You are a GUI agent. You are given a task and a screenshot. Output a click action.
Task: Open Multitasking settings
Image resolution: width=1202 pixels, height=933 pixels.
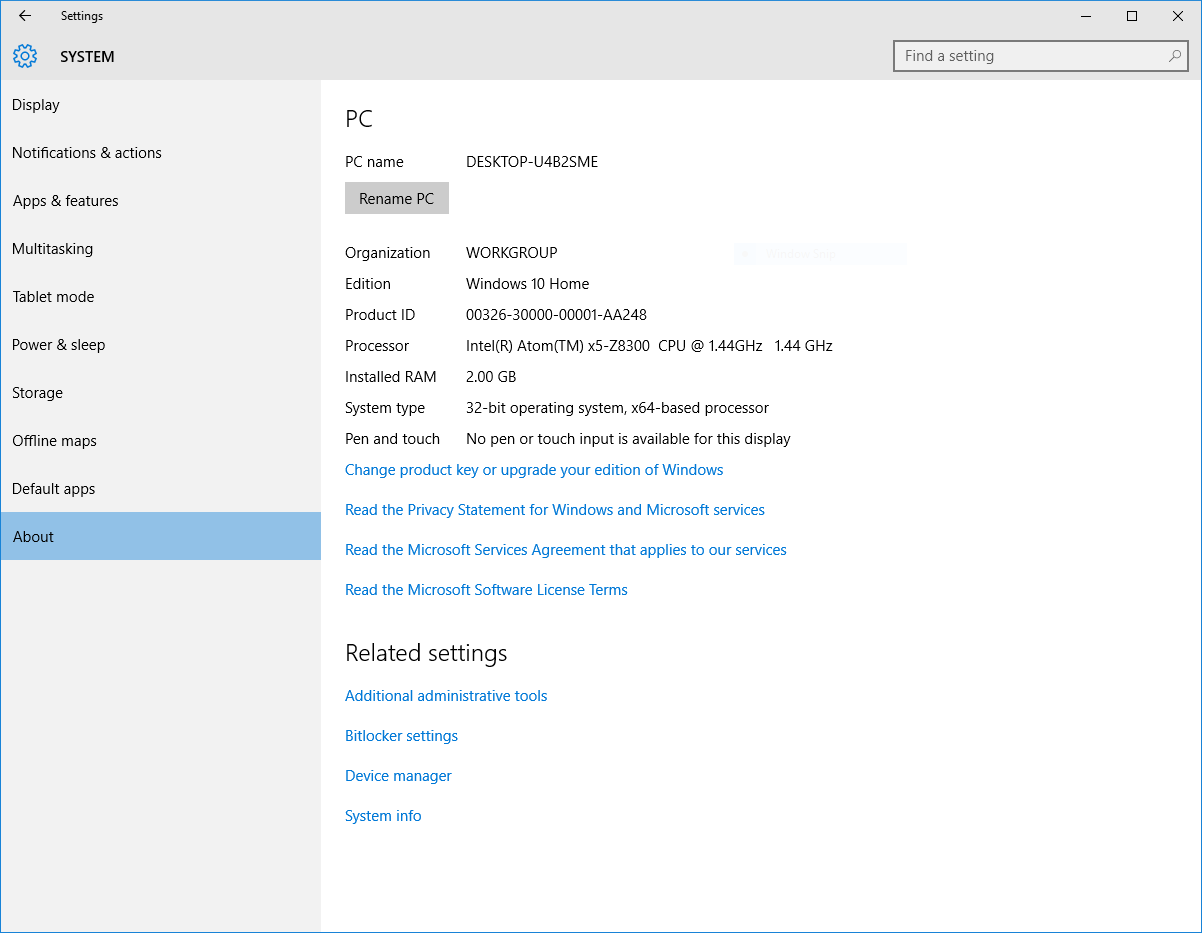160,249
